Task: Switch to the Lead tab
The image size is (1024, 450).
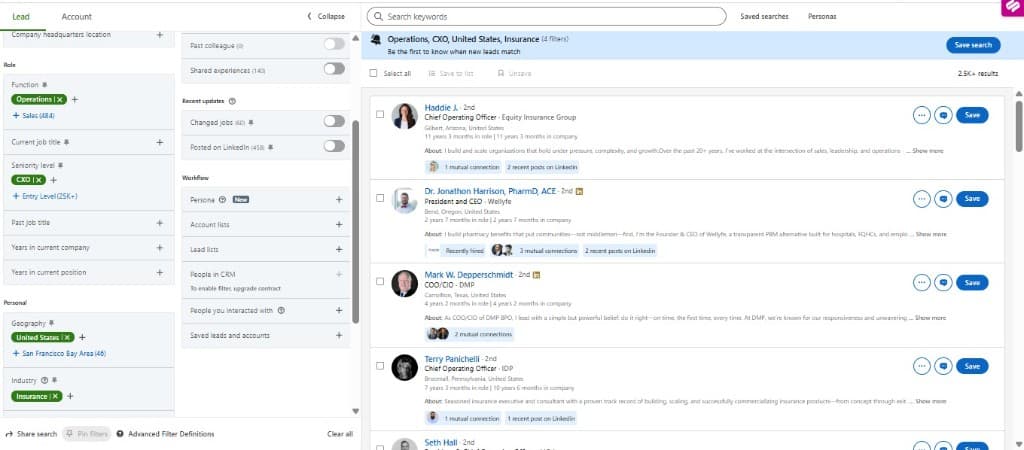Action: [x=21, y=17]
